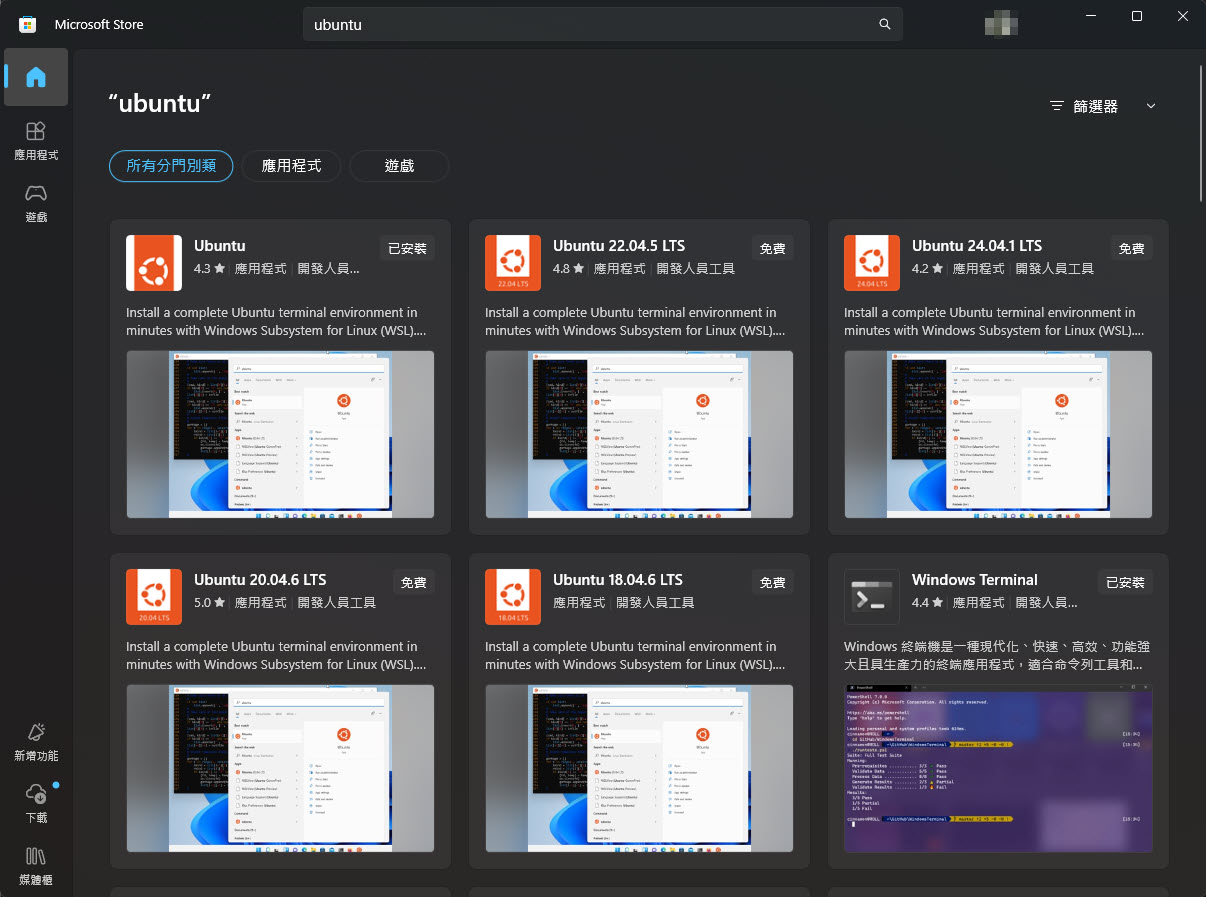Screen dimensions: 1206x897
Task: Click the Home icon in sidebar
Action: click(x=36, y=77)
